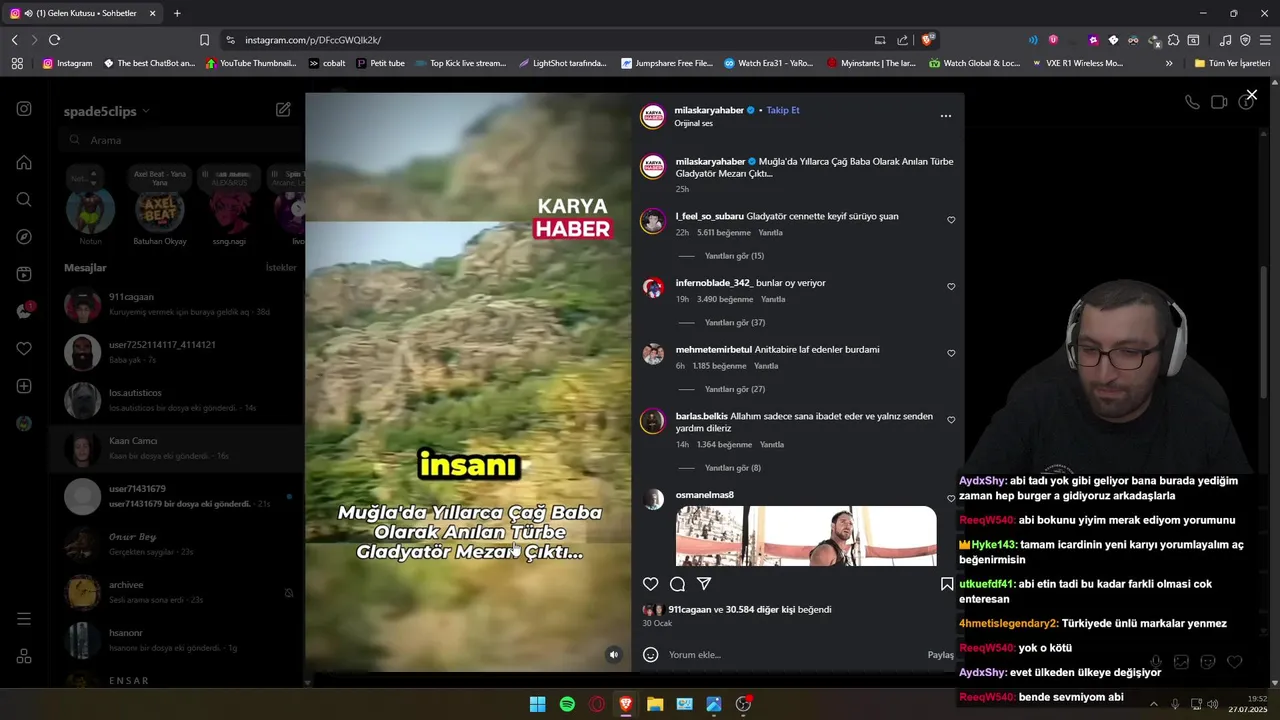The image size is (1280, 720).
Task: Expand replies 'Yanıtları gör (8)'
Action: (733, 468)
